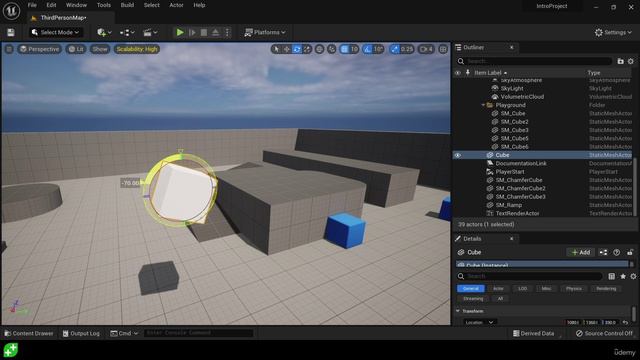Open the viewport options hamburger menu
640x360 pixels.
click(x=9, y=49)
